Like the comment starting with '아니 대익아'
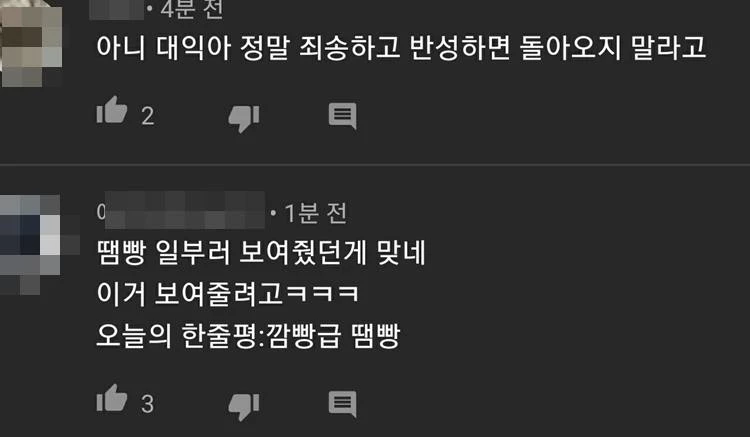 point(112,110)
